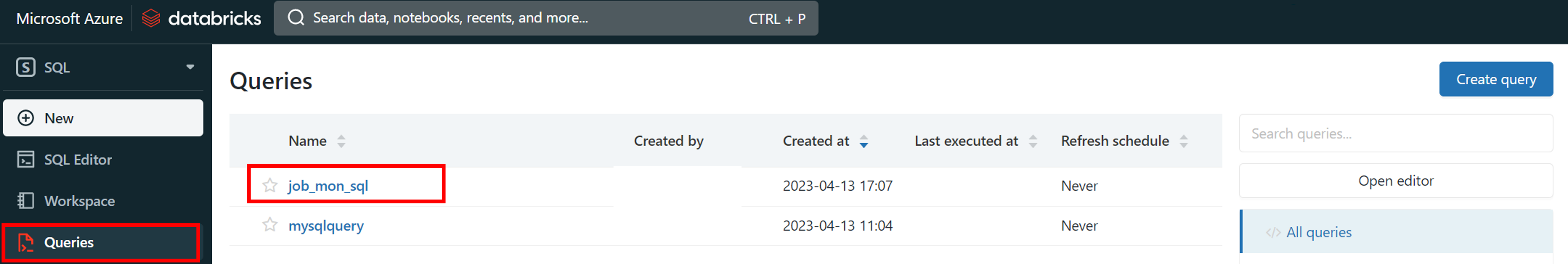1568x264 pixels.
Task: Open Workspace from the sidebar
Action: click(x=79, y=201)
